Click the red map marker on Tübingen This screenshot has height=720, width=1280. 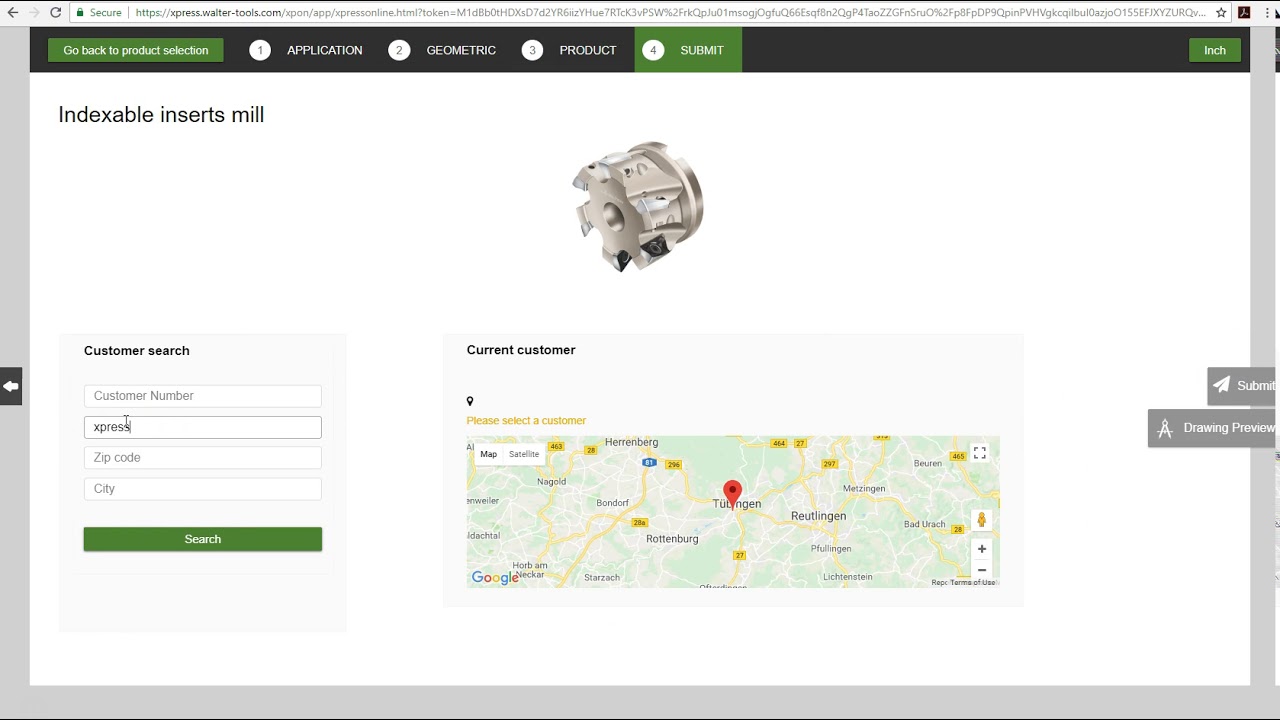pos(732,493)
